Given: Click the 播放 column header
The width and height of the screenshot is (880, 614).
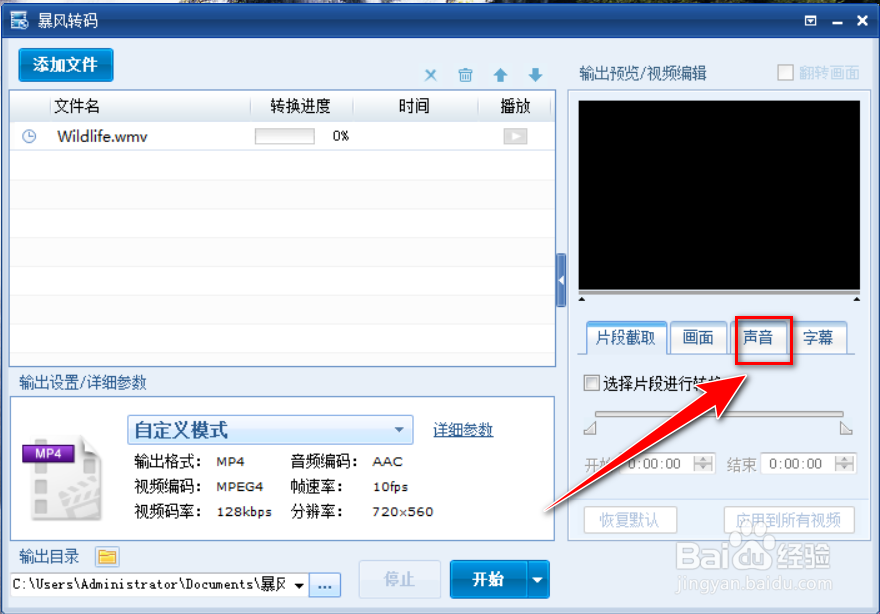Looking at the screenshot, I should (515, 106).
